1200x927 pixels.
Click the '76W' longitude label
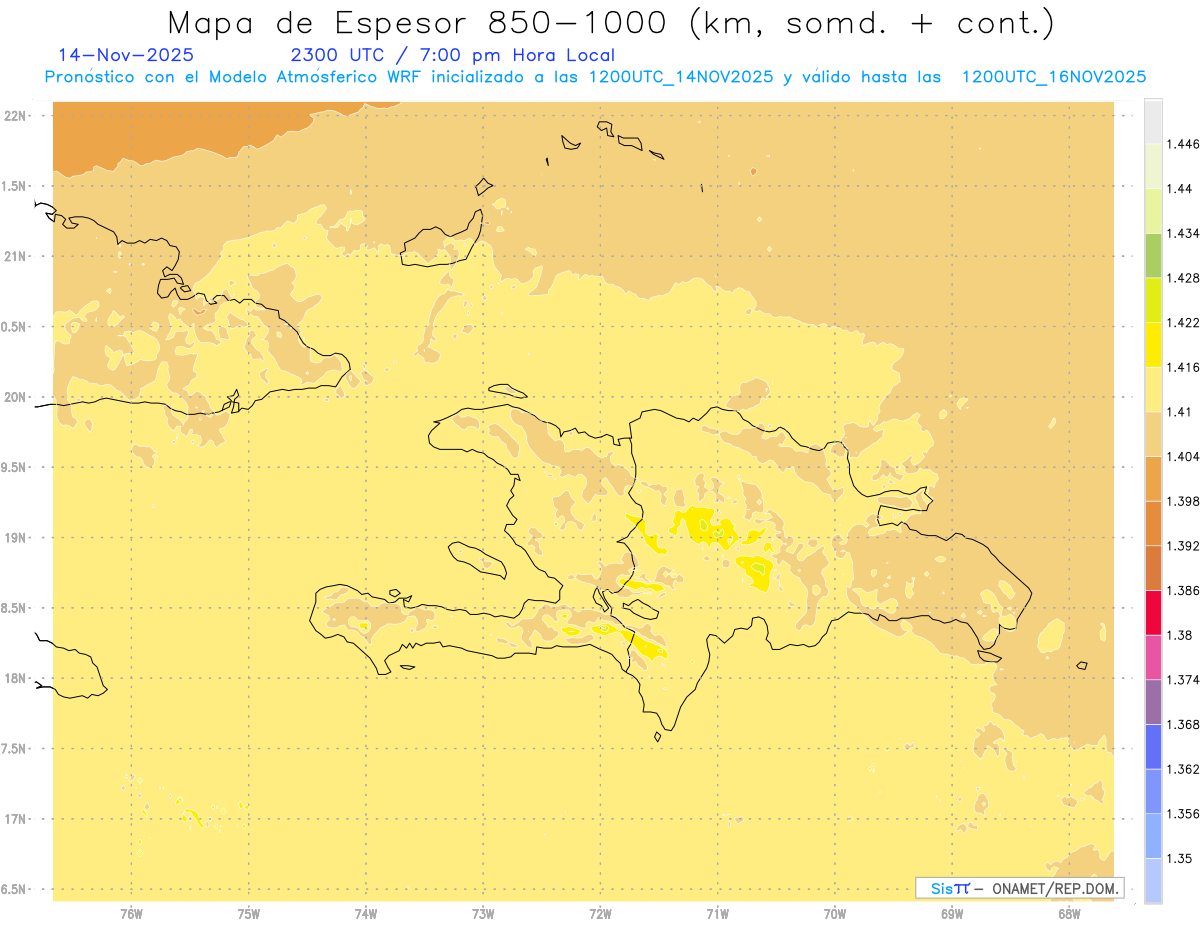point(131,914)
